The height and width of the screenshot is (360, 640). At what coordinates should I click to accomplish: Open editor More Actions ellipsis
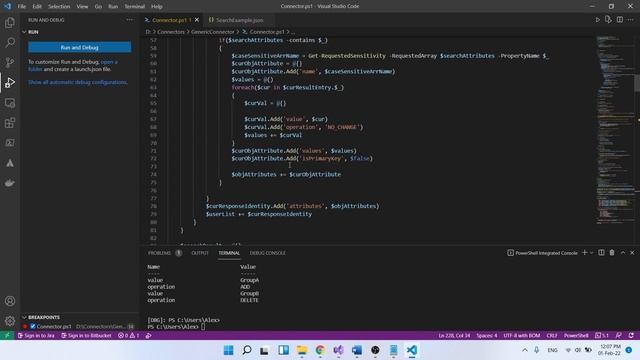pos(631,20)
